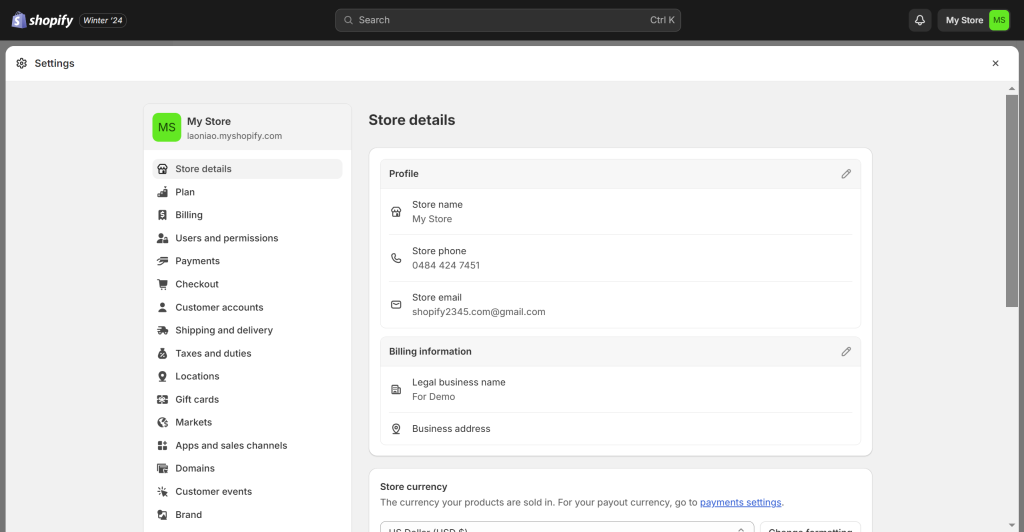Click the MS avatar in top bar
The width and height of the screenshot is (1024, 532).
tap(999, 20)
